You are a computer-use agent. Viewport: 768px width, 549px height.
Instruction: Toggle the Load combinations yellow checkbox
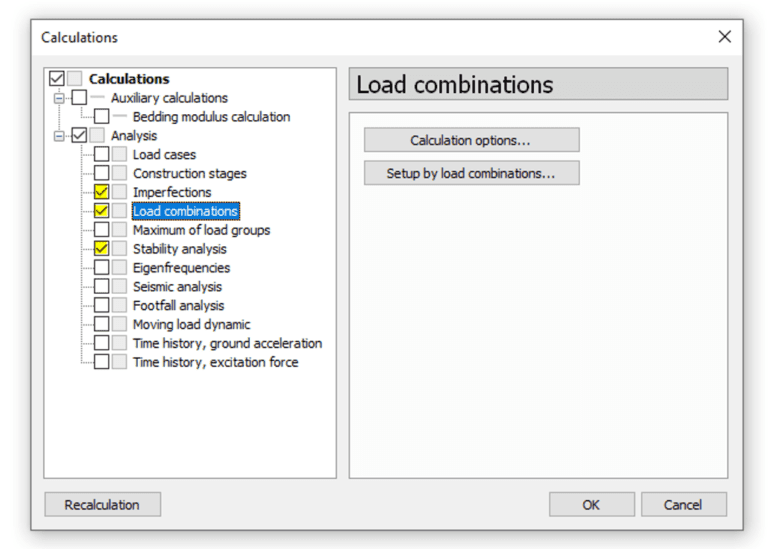click(101, 211)
